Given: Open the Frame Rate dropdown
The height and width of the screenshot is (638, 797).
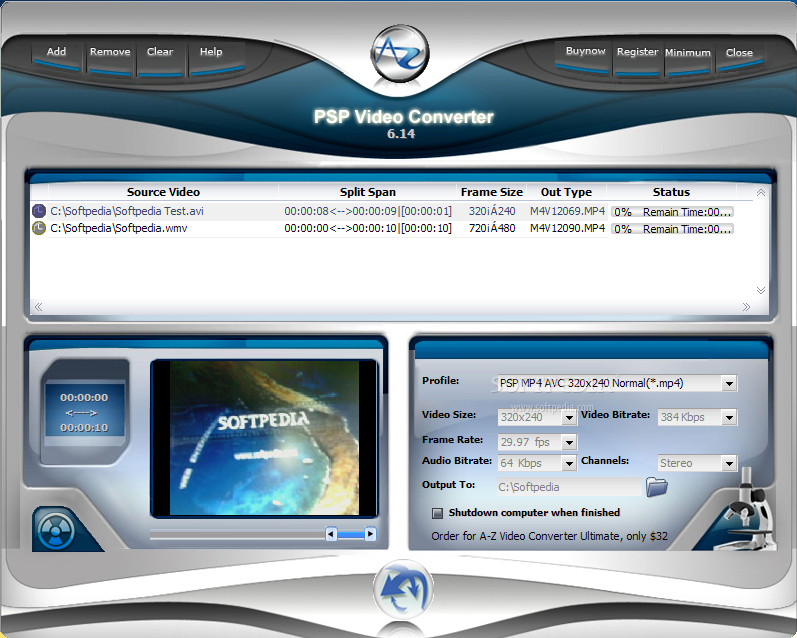Looking at the screenshot, I should click(x=569, y=442).
